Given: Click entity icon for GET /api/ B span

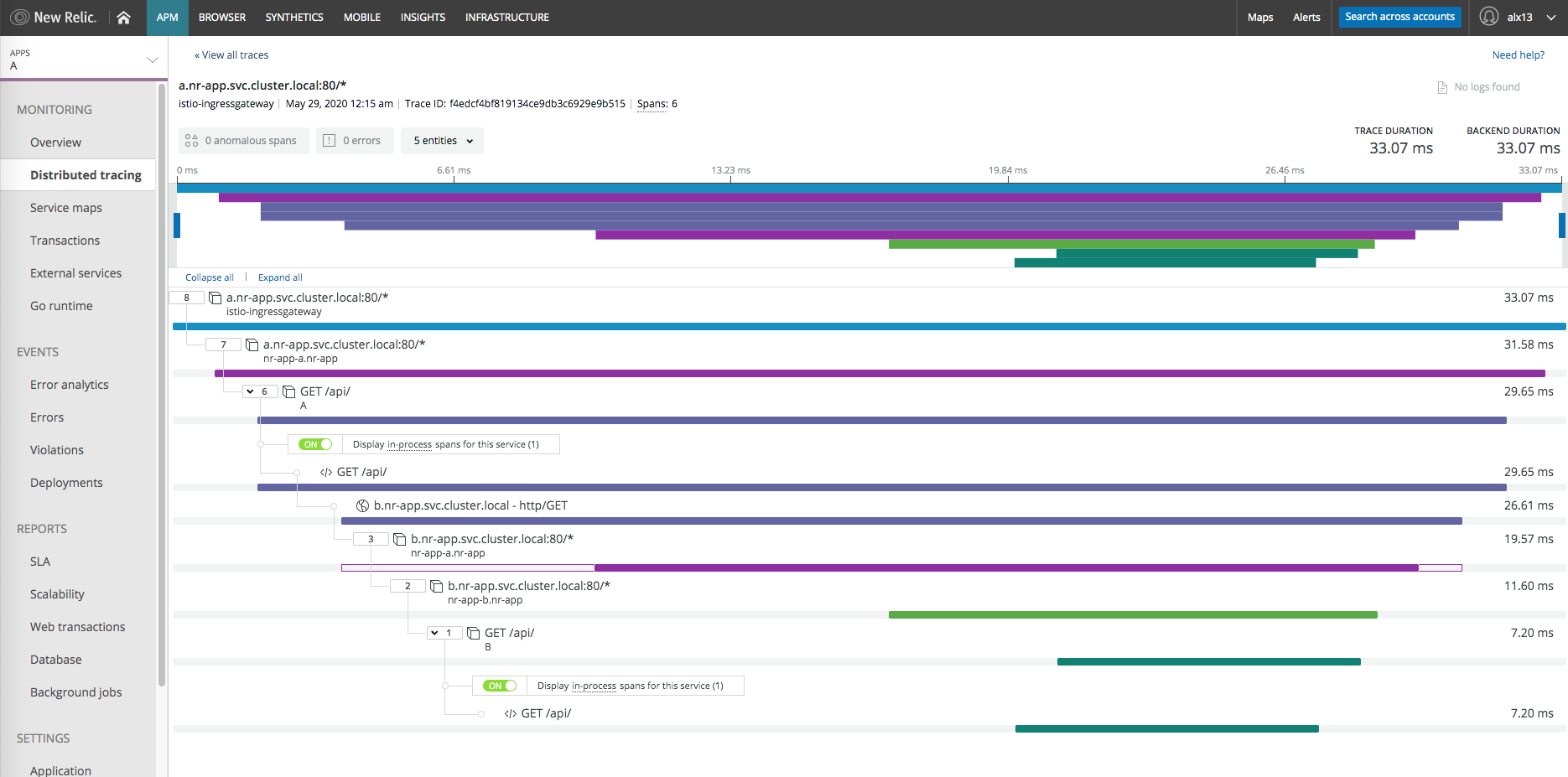Looking at the screenshot, I should tap(474, 633).
